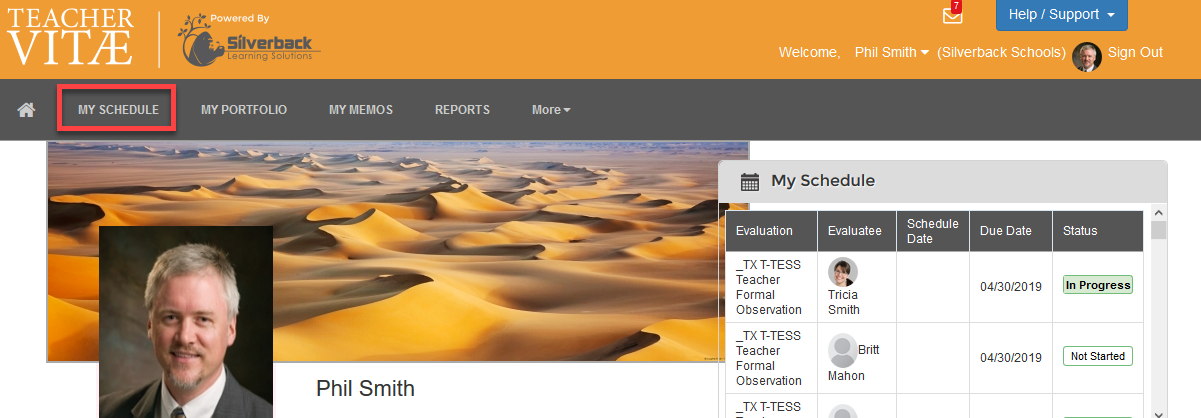Click Britt Mahon's placeholder avatar
The image size is (1201, 418).
click(843, 349)
